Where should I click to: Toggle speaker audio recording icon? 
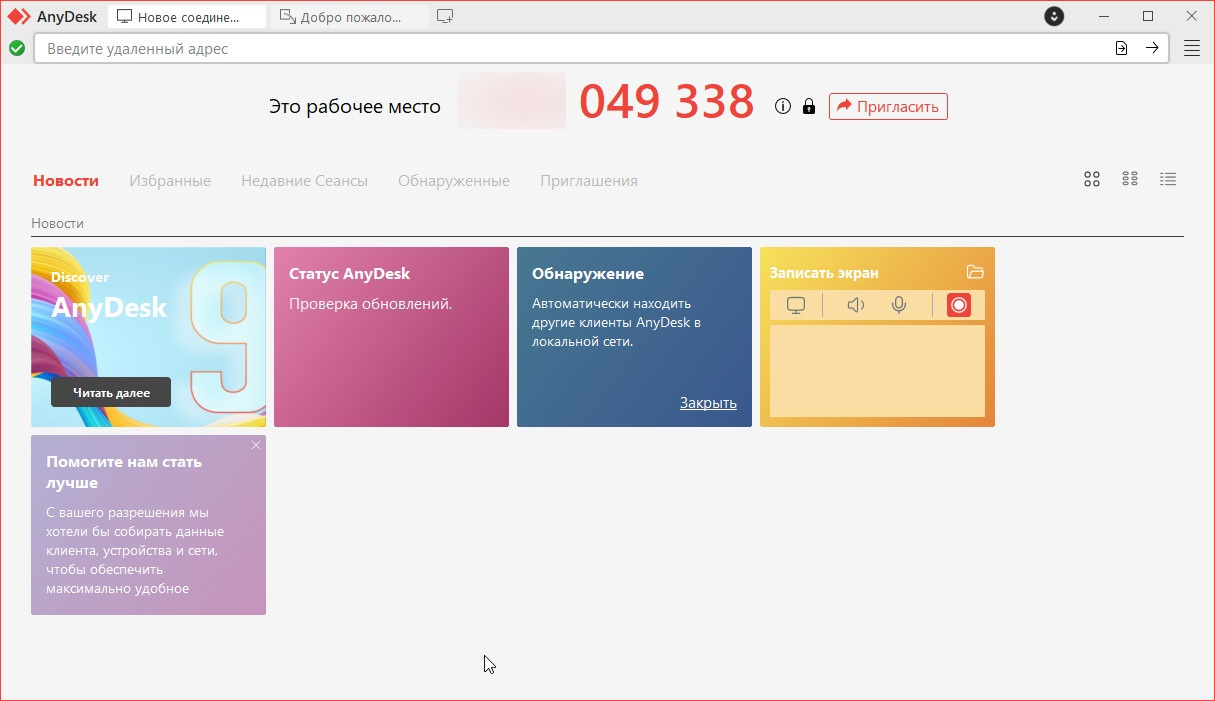(855, 305)
